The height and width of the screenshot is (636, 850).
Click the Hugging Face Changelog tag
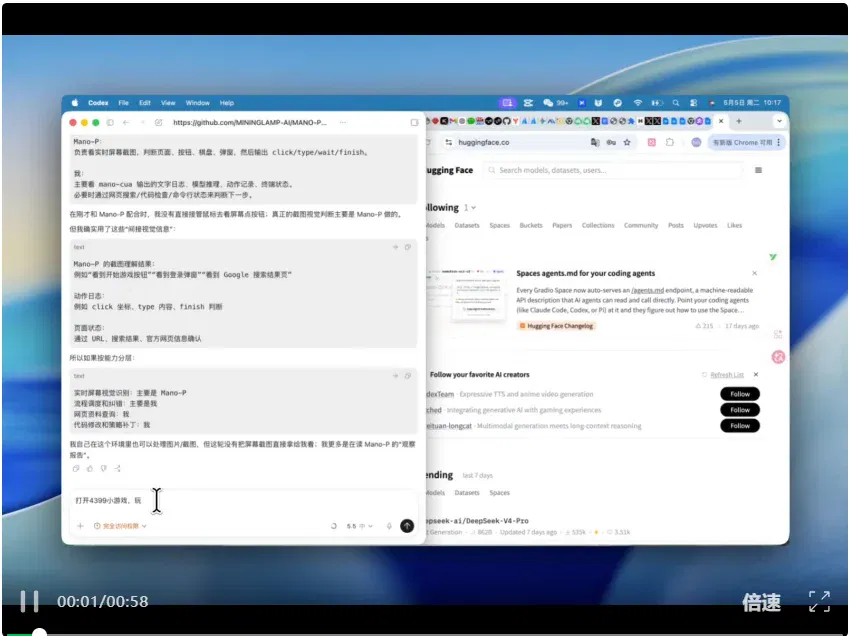556,326
